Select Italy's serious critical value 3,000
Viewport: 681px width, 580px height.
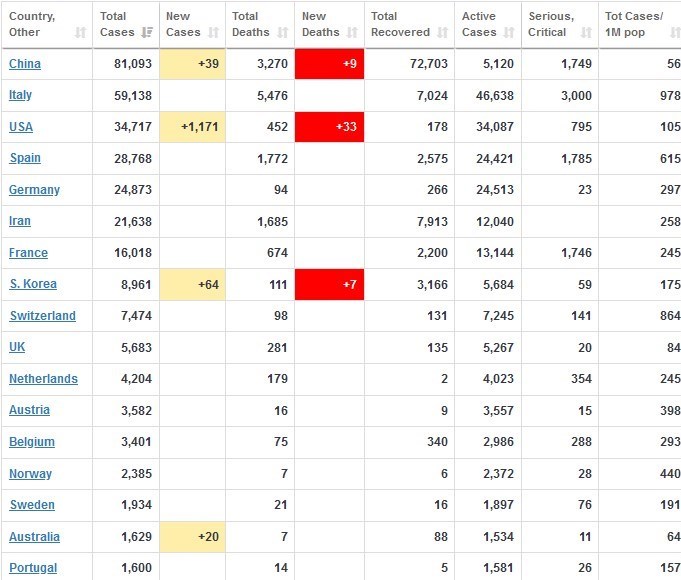[x=576, y=96]
